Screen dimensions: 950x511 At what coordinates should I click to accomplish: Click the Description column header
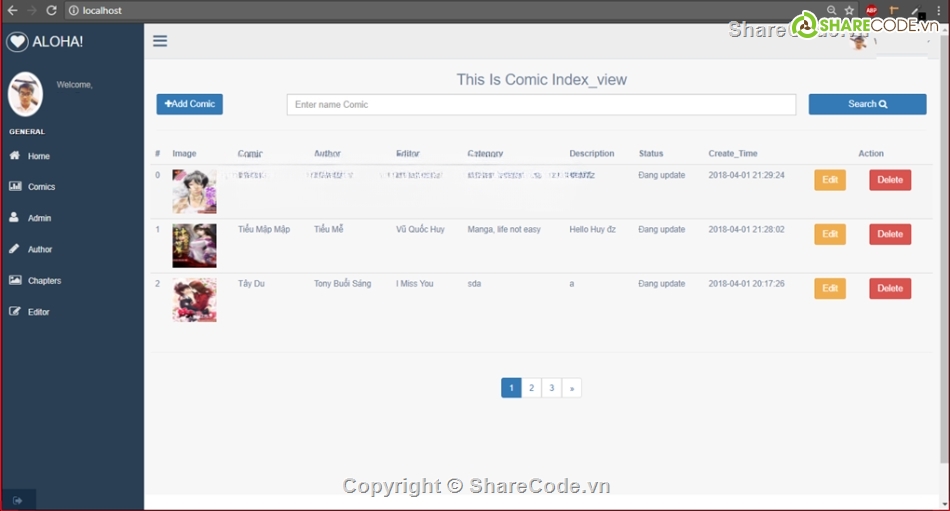click(591, 153)
